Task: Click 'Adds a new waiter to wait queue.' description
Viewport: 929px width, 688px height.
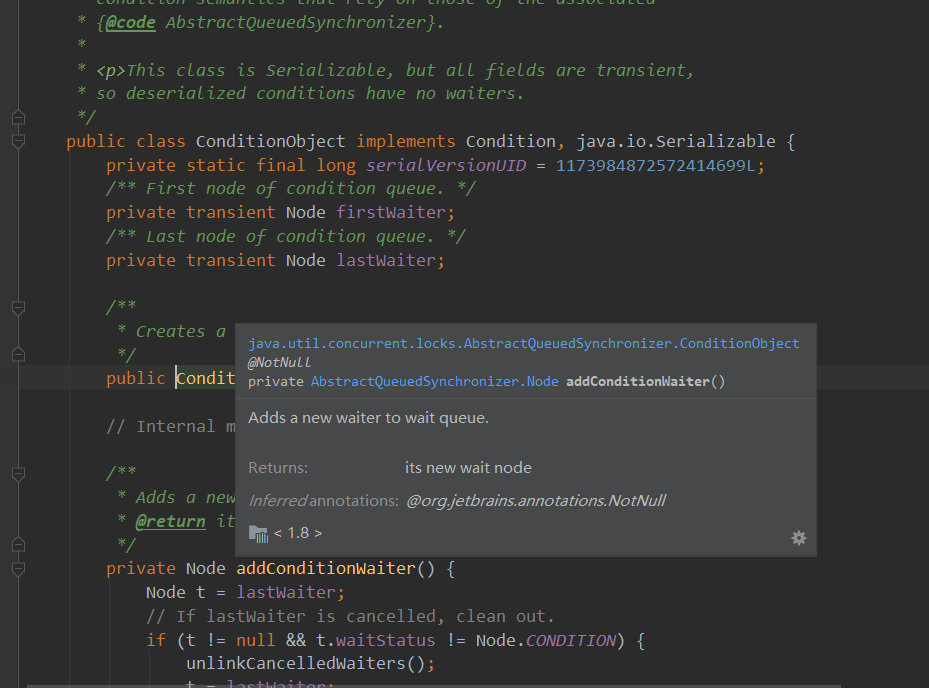Action: point(369,418)
